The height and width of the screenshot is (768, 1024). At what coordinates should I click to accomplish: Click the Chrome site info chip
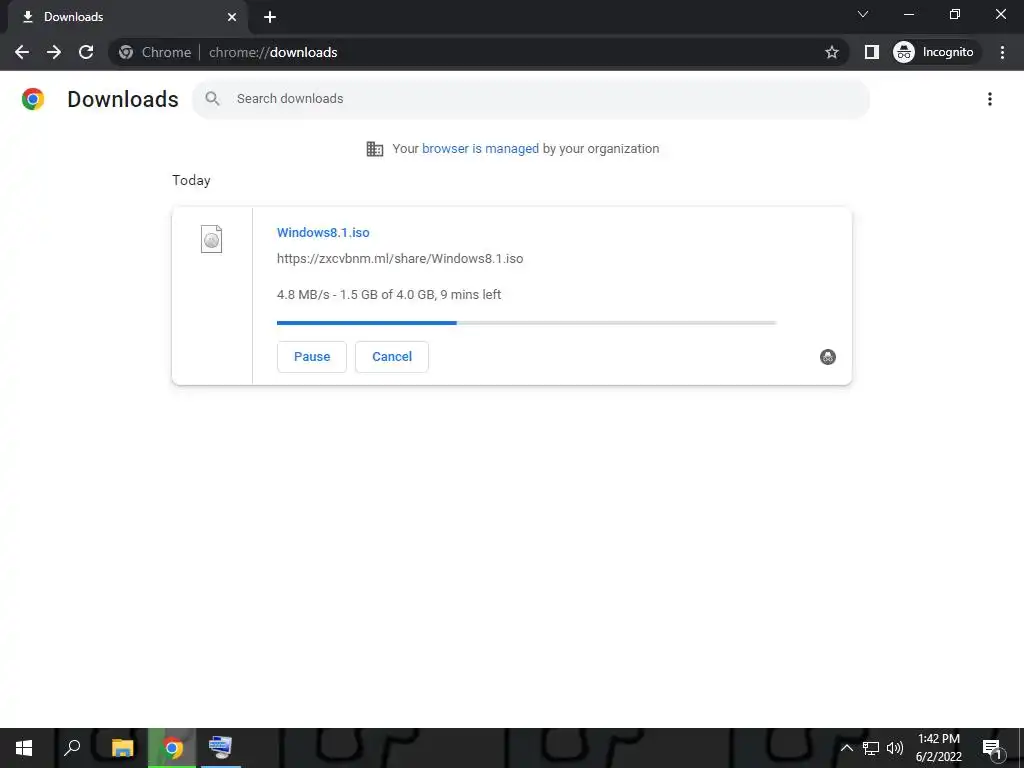pyautogui.click(x=155, y=52)
